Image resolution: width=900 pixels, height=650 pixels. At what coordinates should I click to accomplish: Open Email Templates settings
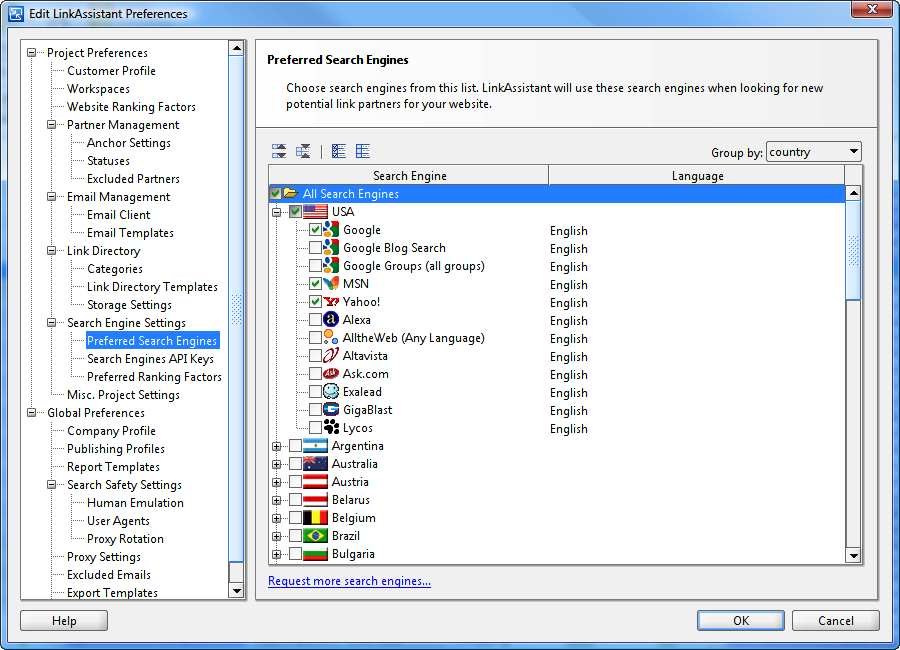(130, 233)
